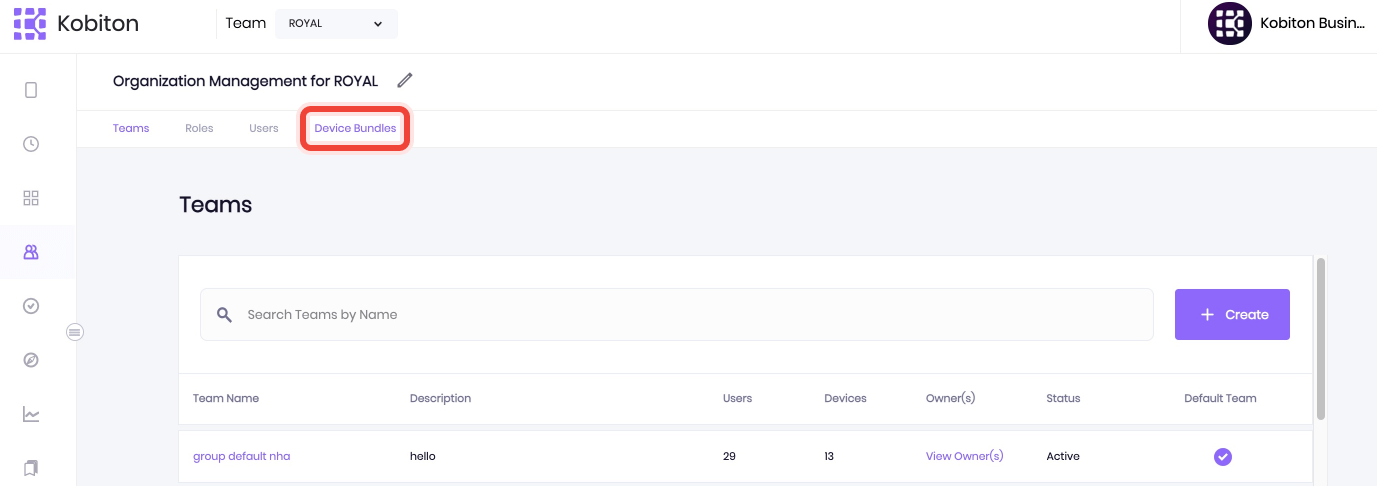1377x487 pixels.
Task: Click View Owner(s) link
Action: (x=964, y=456)
